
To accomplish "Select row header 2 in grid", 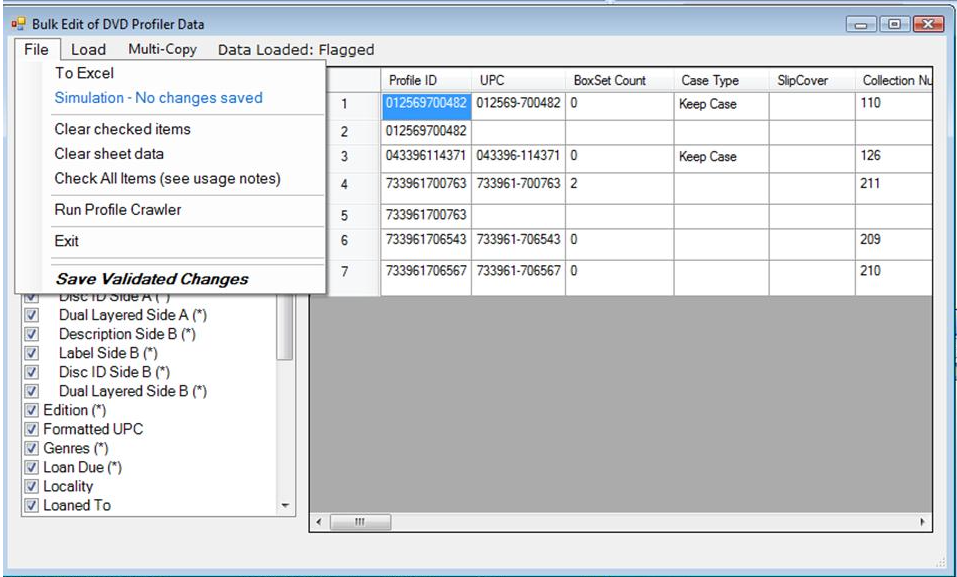I will pos(345,131).
